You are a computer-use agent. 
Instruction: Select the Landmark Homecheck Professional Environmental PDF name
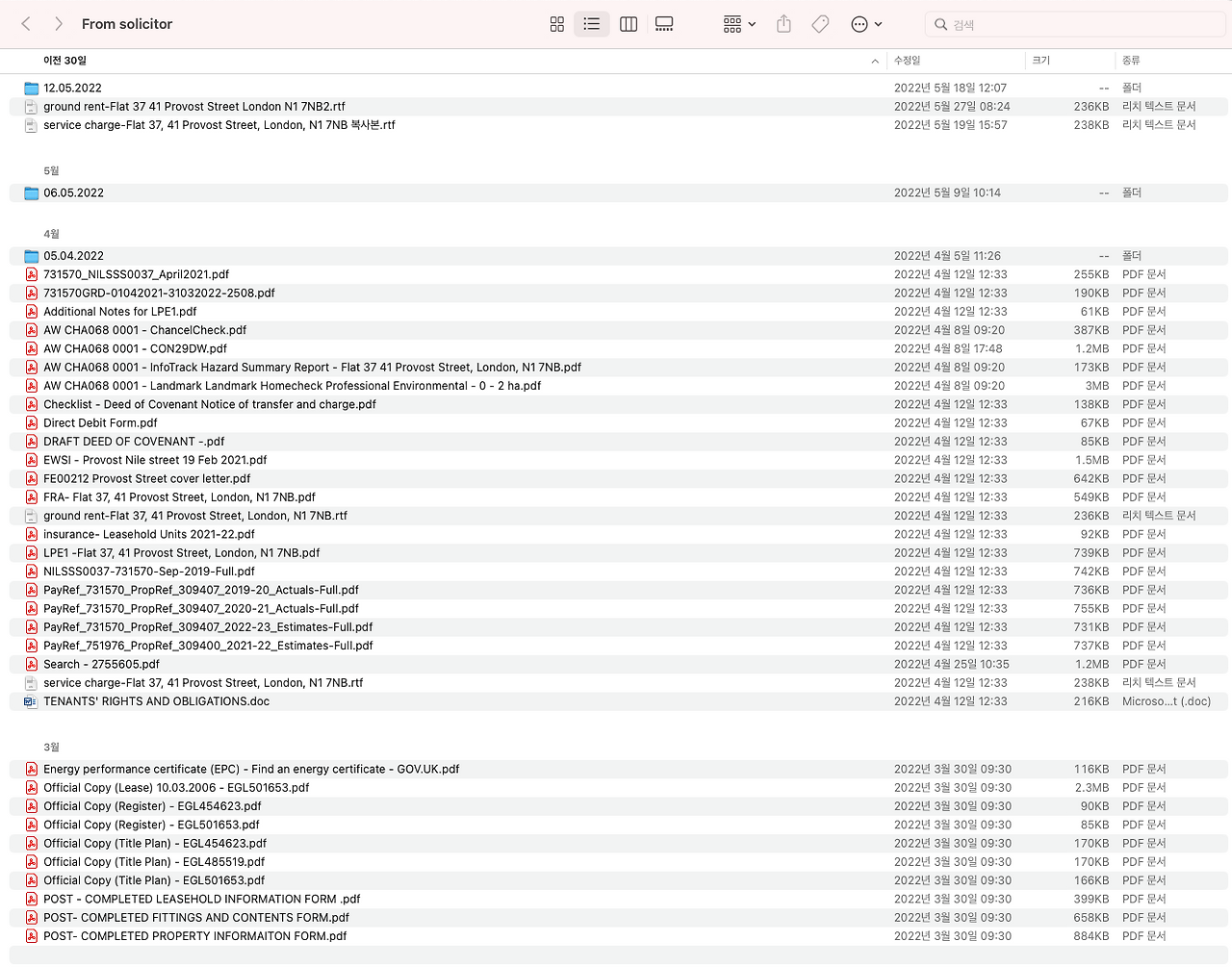click(292, 386)
